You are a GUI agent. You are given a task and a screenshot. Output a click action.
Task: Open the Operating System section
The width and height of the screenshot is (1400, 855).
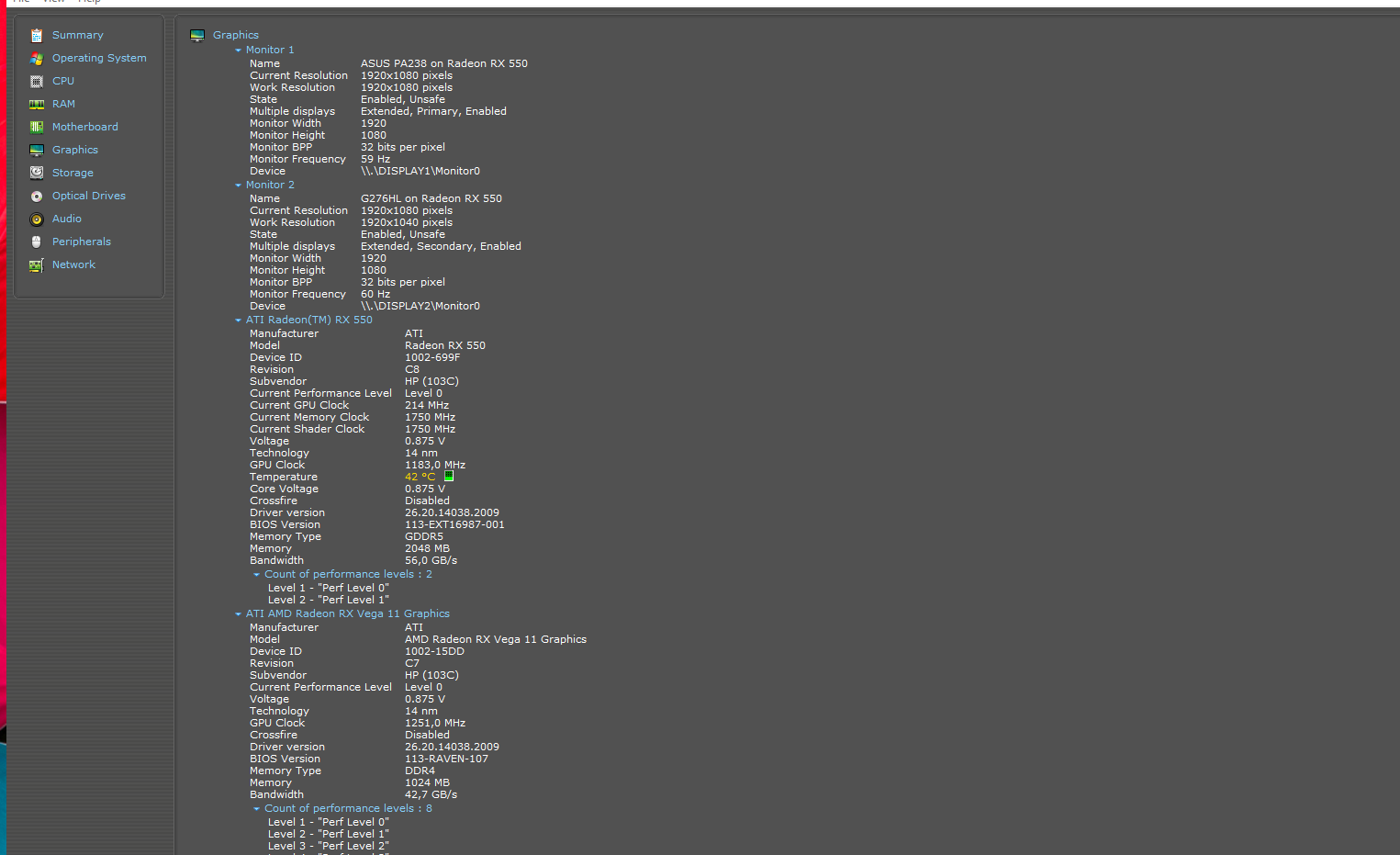[x=99, y=58]
